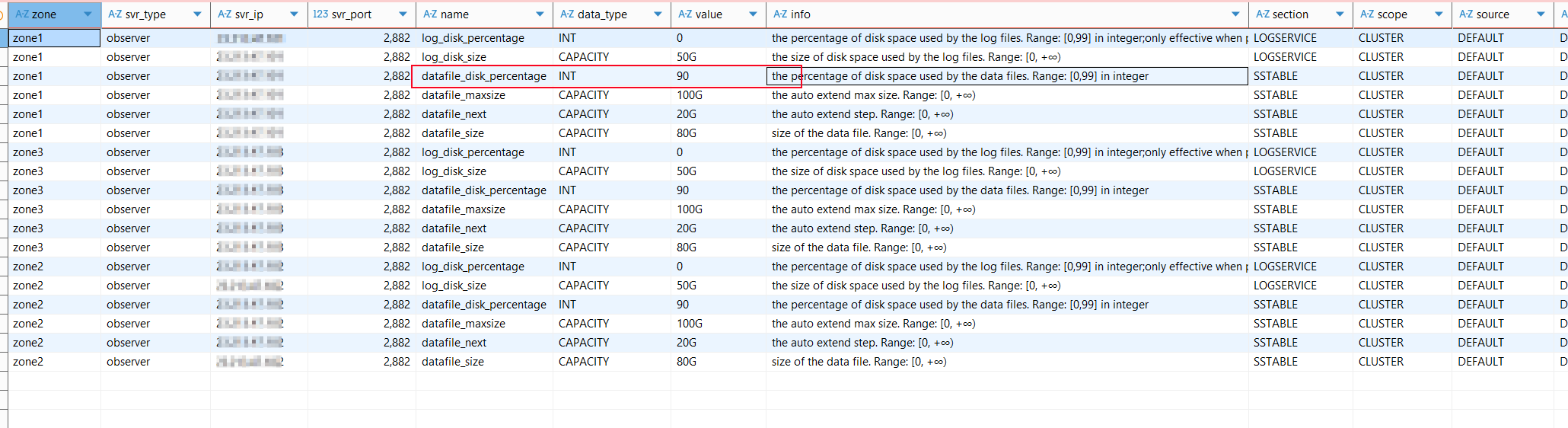Select value 0 in zone2 log_disk_percentage row
This screenshot has height=428, width=1568.
pos(718,267)
